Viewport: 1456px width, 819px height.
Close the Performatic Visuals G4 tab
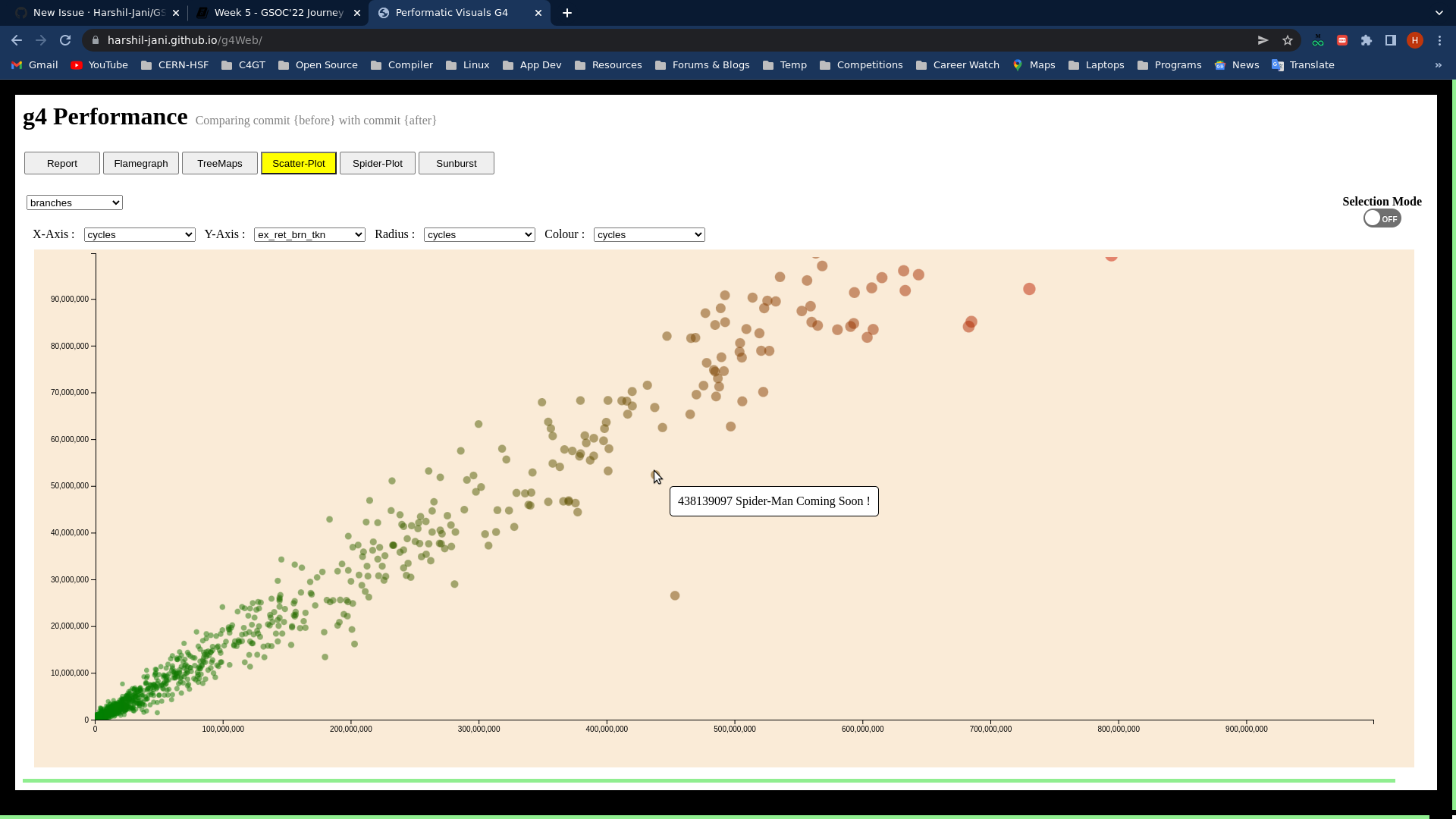point(538,13)
